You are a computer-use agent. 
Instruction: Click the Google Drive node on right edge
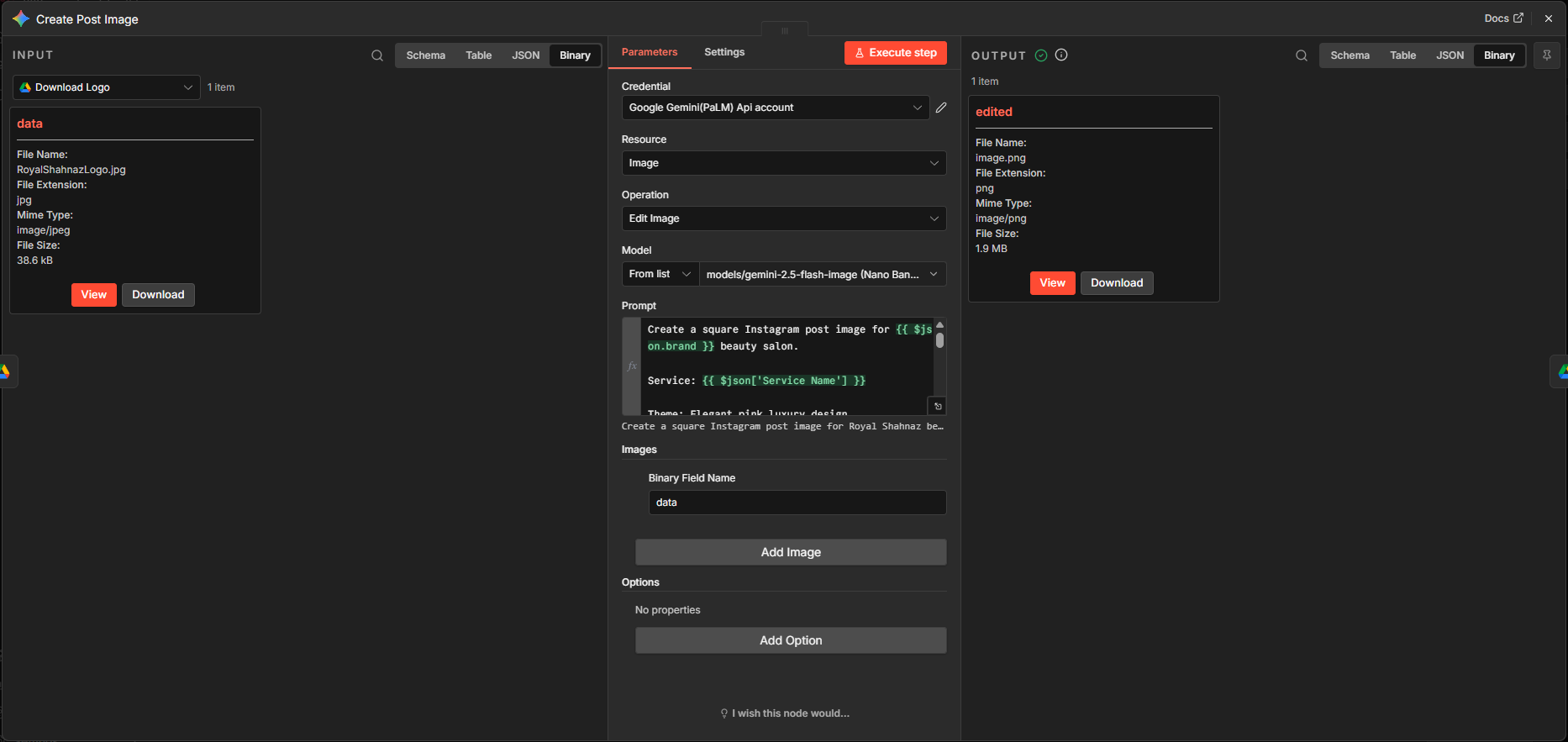(x=1561, y=371)
